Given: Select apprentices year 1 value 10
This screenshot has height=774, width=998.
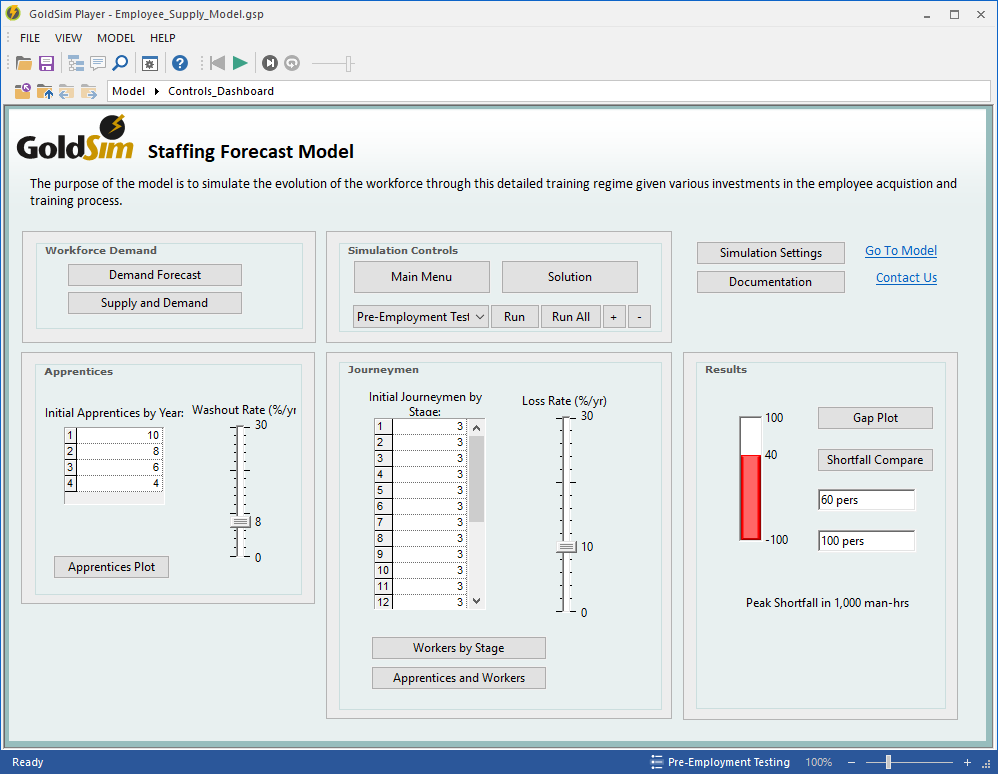Looking at the screenshot, I should [119, 435].
